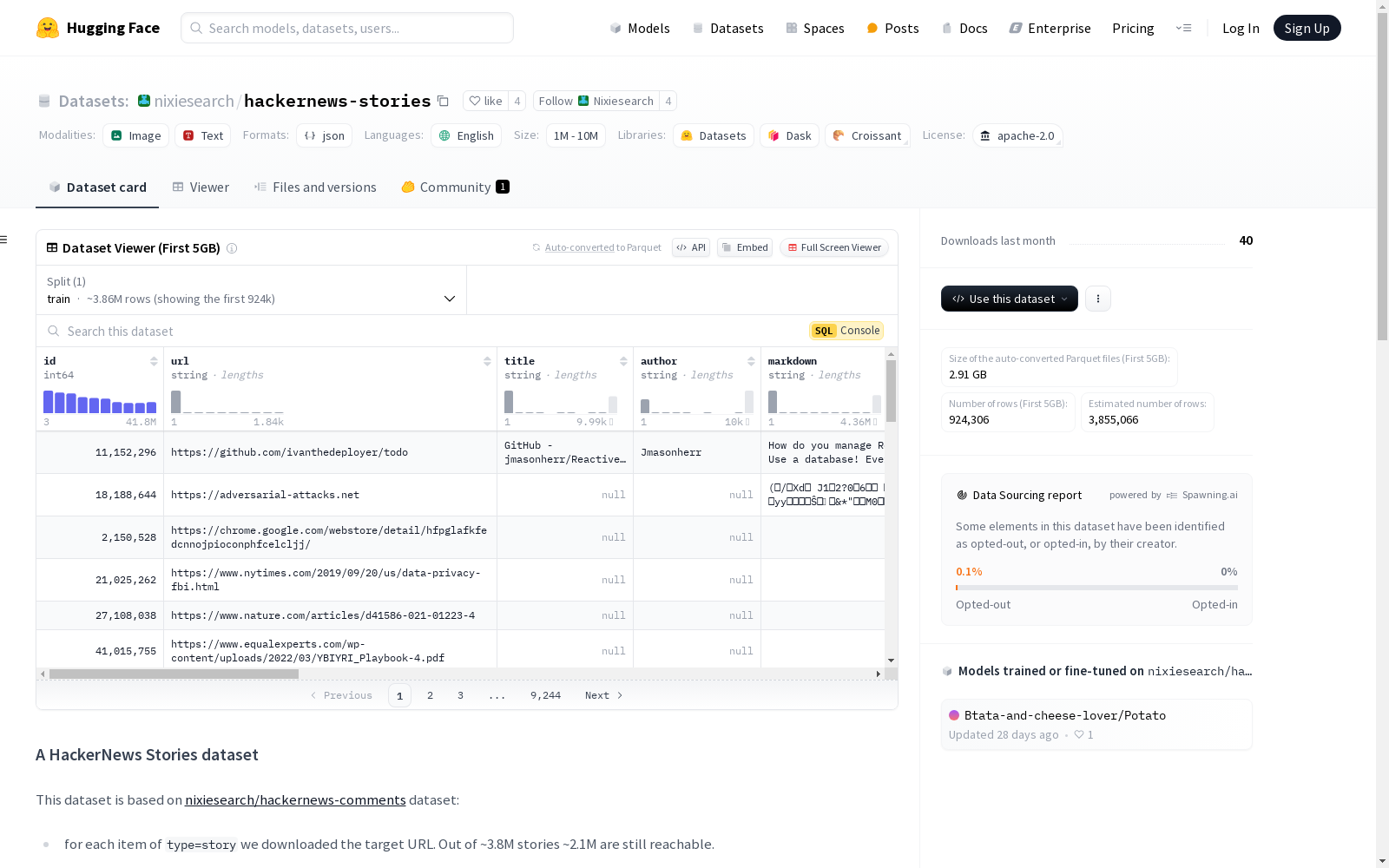This screenshot has height=868, width=1389.
Task: Click the Hugging Face logo icon
Action: click(48, 28)
